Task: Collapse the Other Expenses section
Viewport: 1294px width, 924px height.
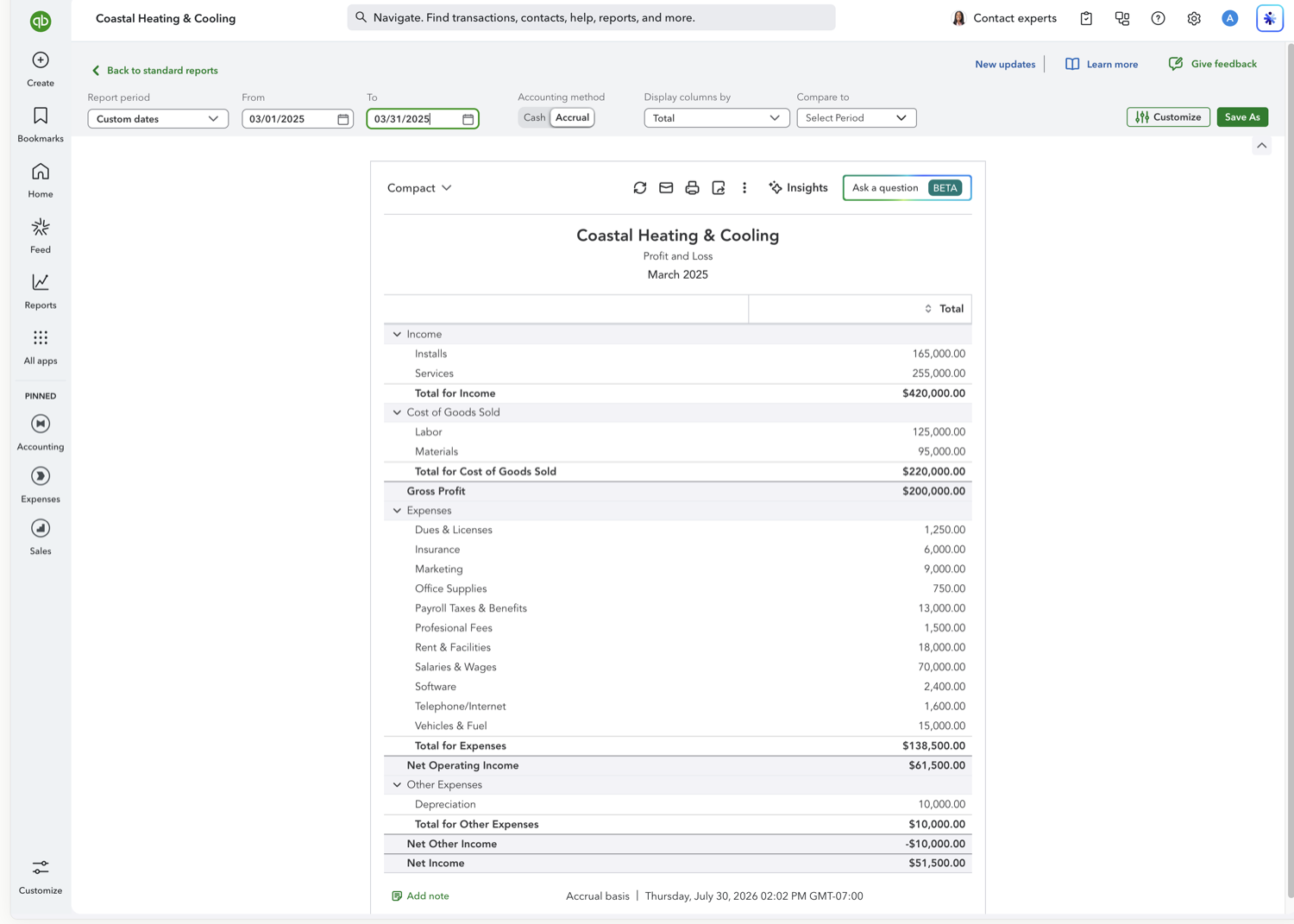Action: pos(397,785)
